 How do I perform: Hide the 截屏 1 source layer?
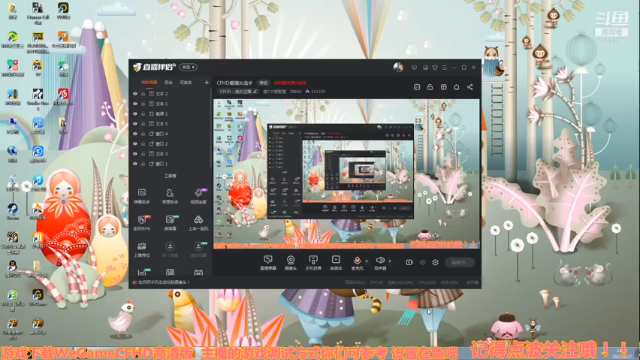(135, 114)
